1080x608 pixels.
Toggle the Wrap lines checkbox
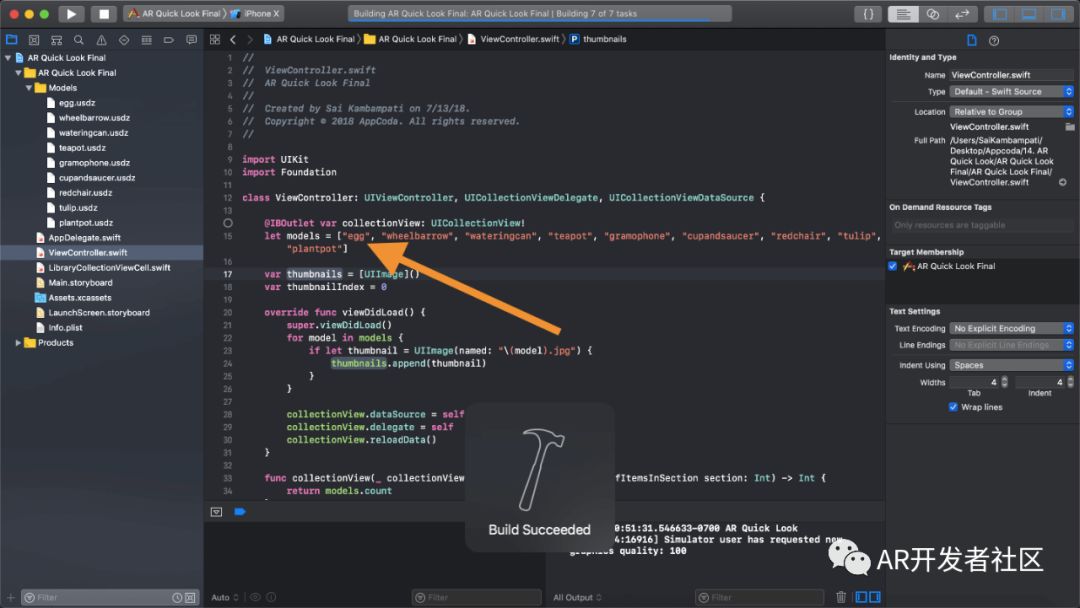pos(952,407)
